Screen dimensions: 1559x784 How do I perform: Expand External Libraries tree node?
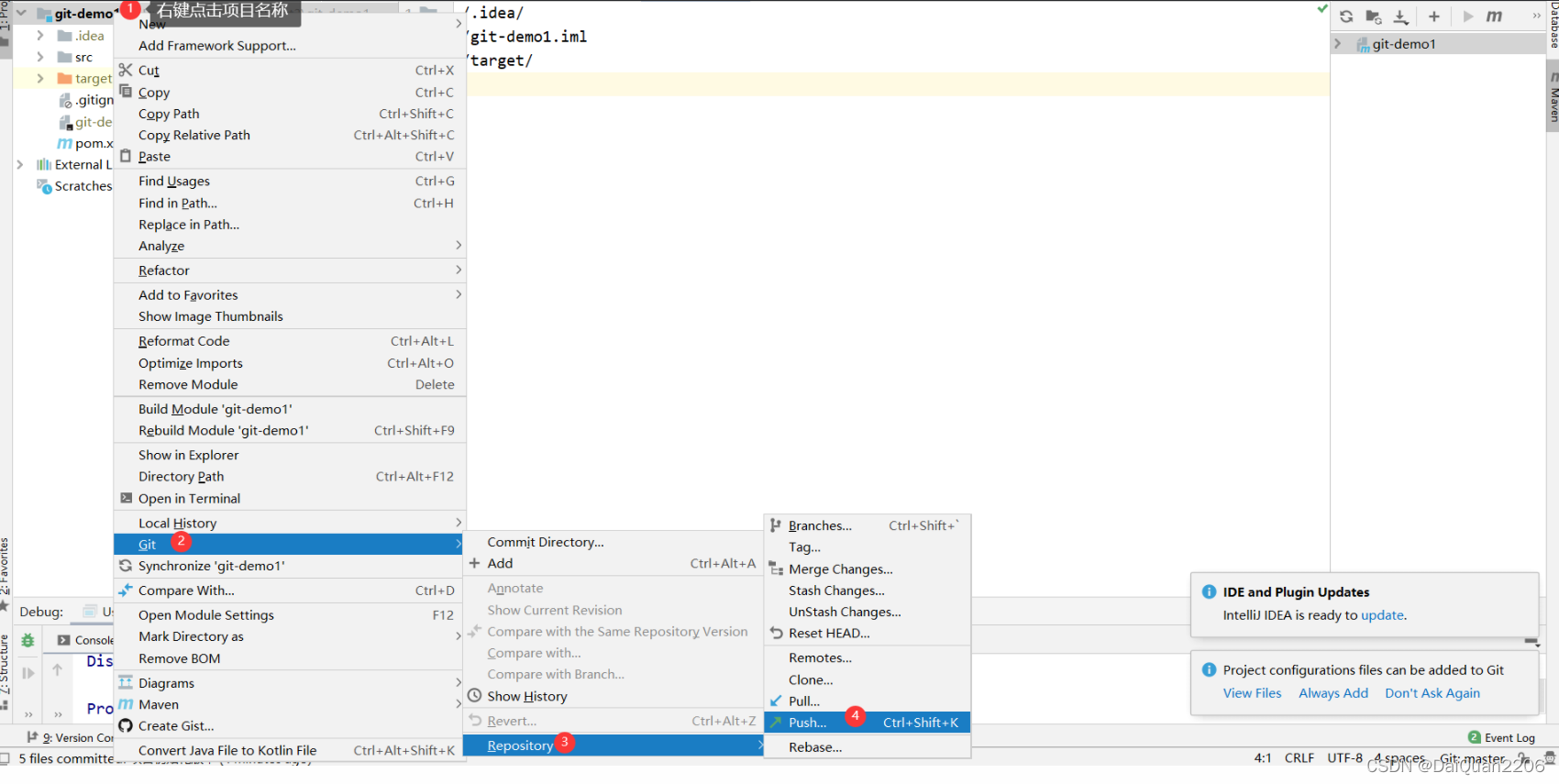click(x=20, y=164)
